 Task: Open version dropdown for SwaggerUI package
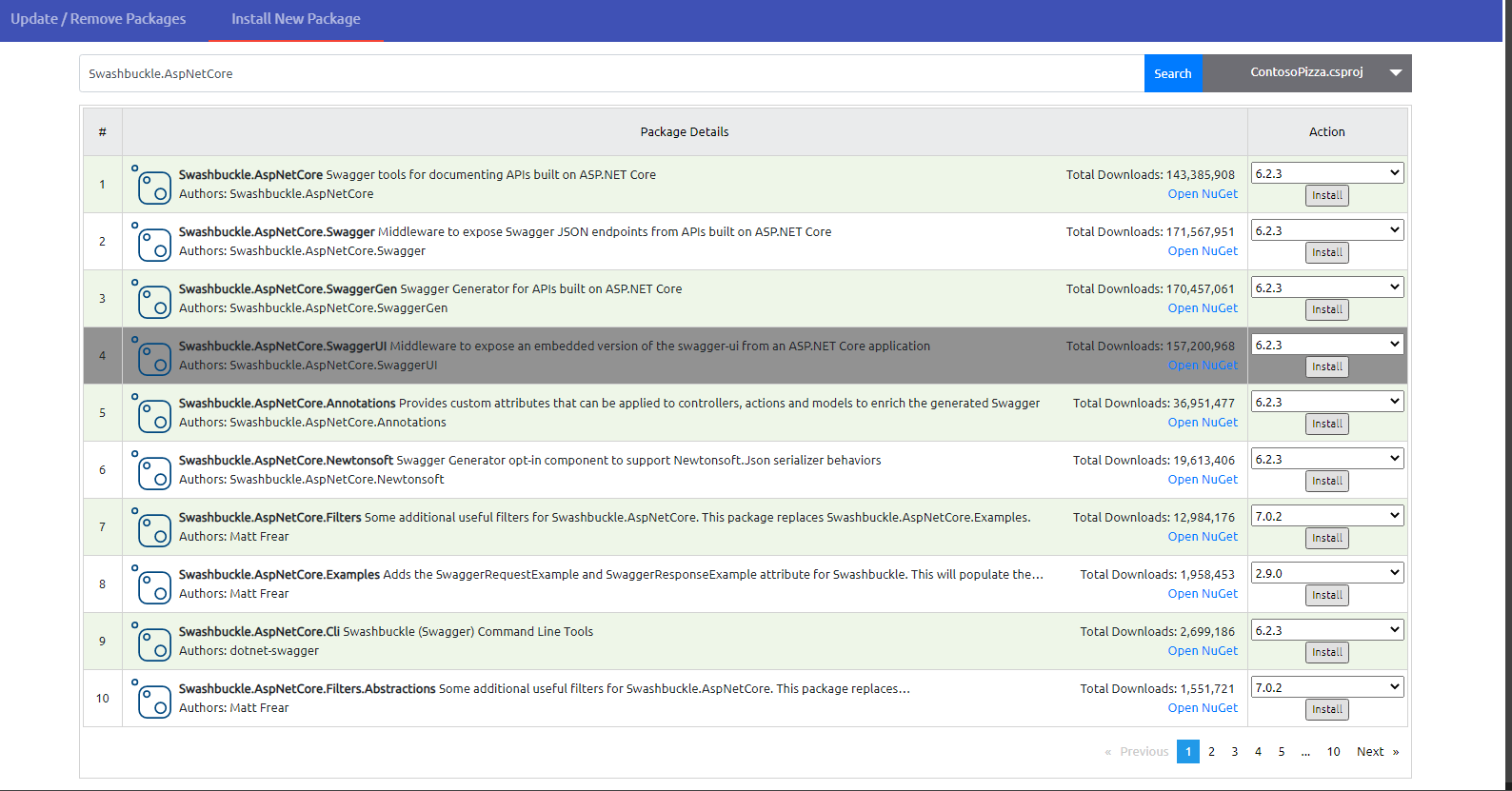[1327, 345]
